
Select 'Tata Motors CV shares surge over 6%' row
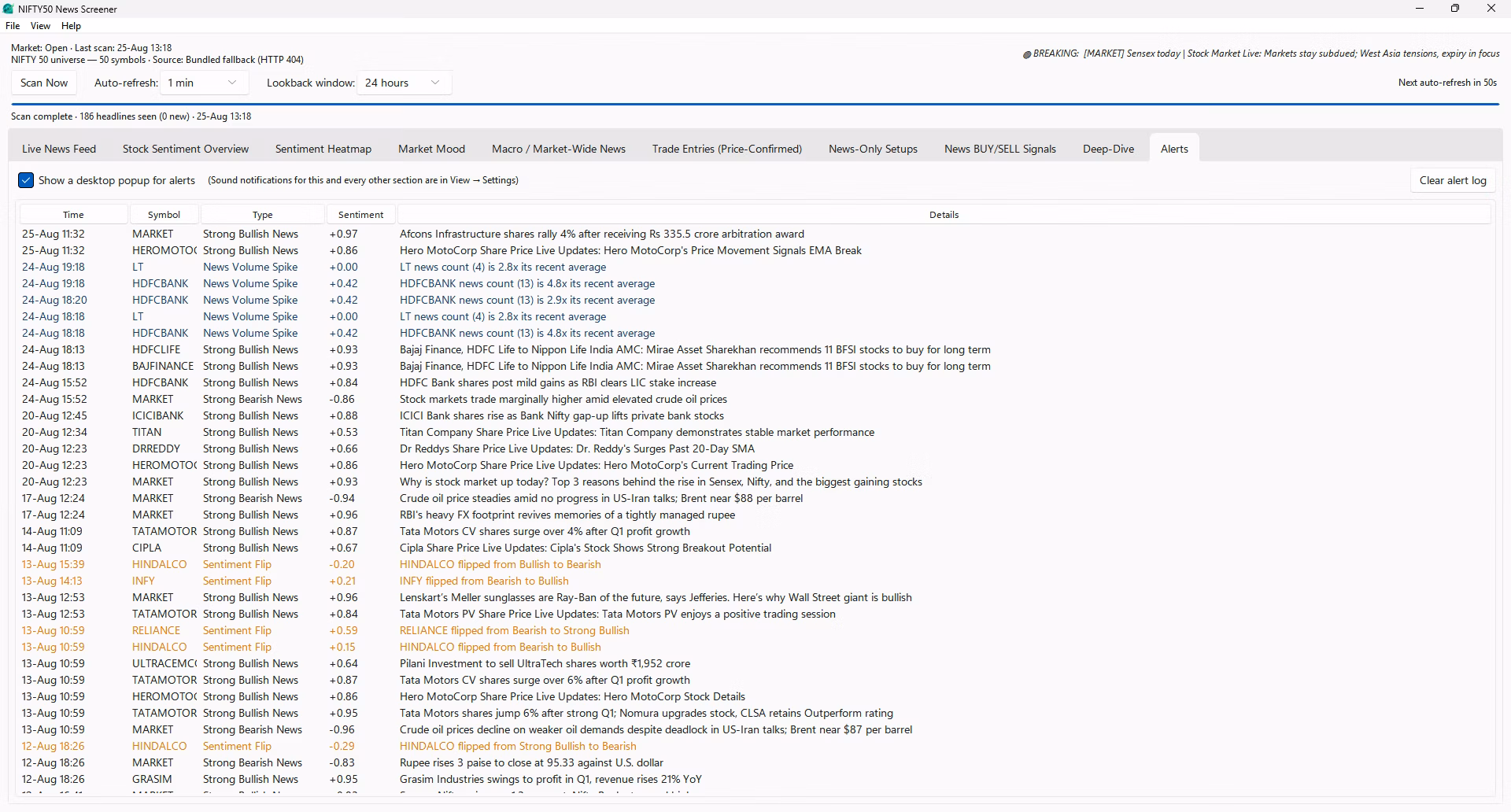755,680
